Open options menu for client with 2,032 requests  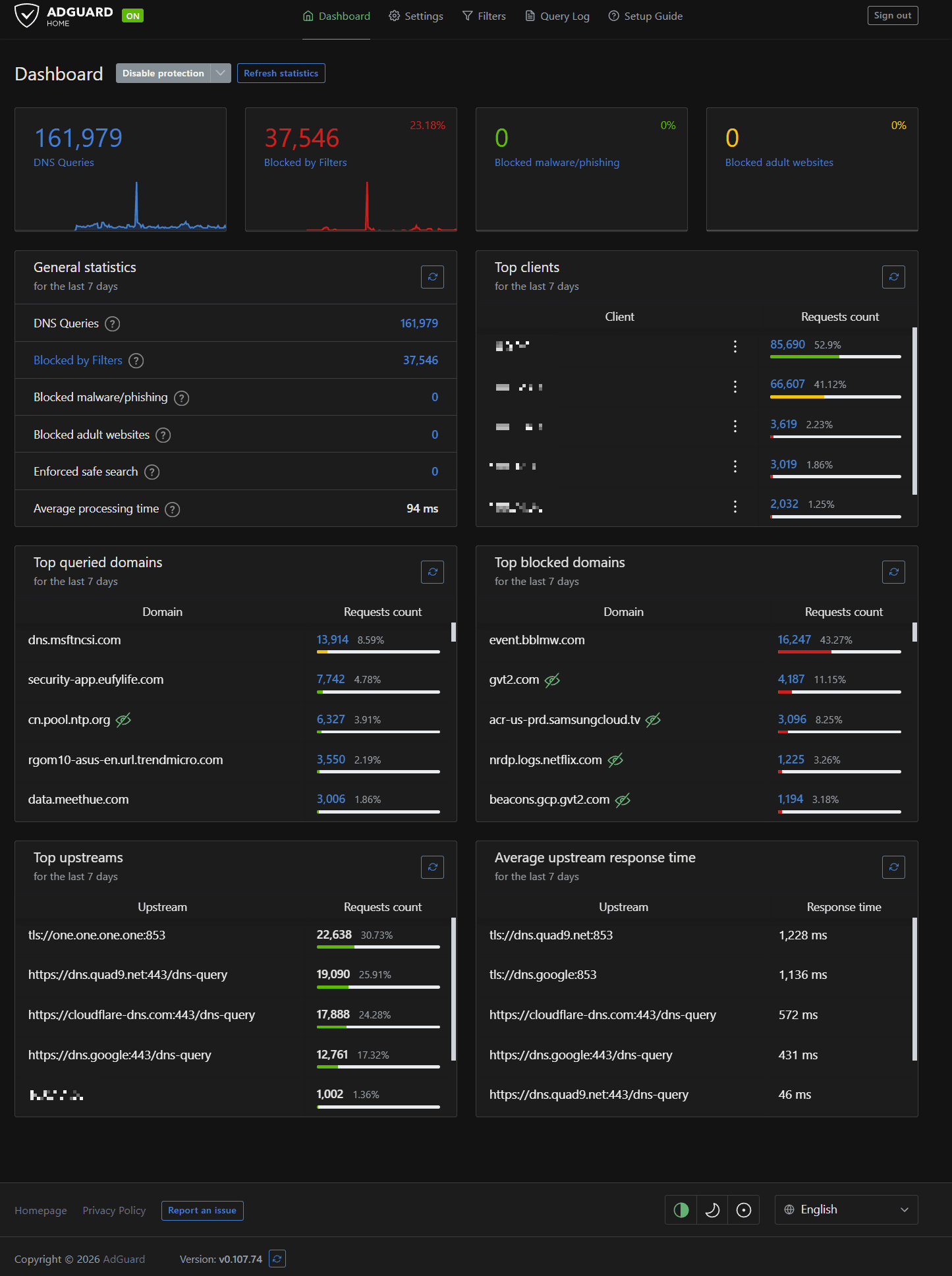(x=735, y=507)
